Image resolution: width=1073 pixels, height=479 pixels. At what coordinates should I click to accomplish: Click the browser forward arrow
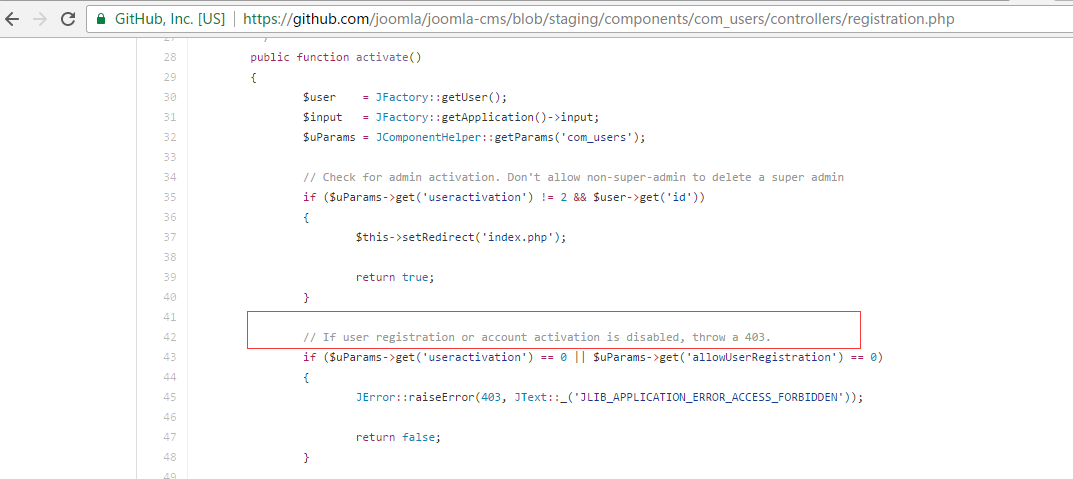pyautogui.click(x=40, y=18)
